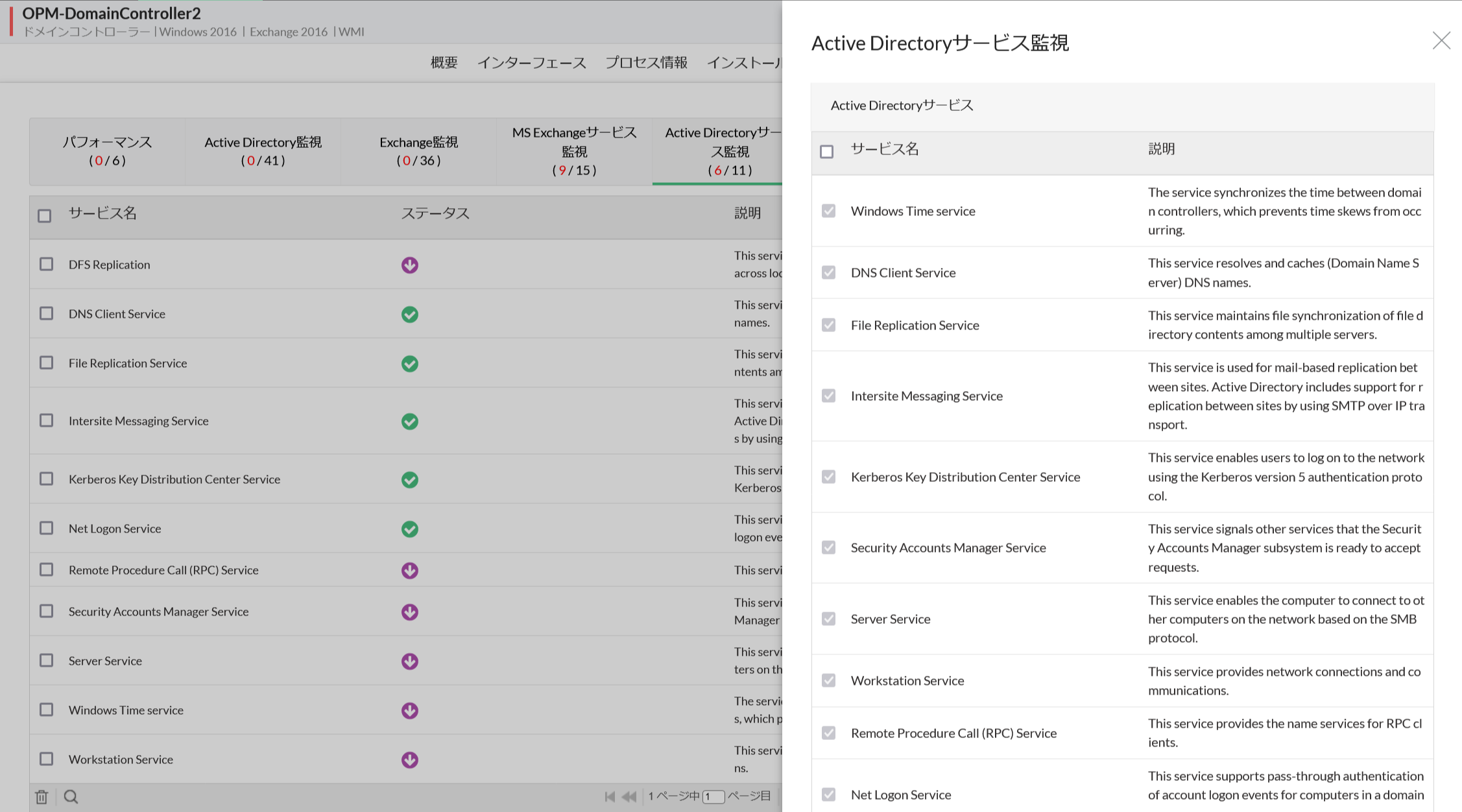Click the page number input field
The width and height of the screenshot is (1462, 812).
[713, 796]
